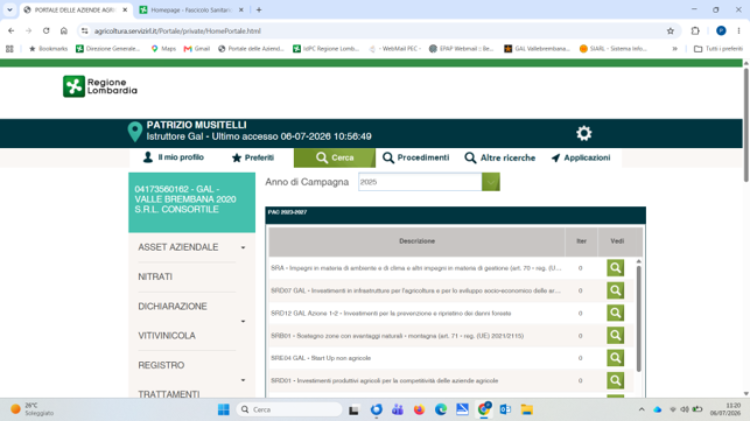This screenshot has width=750, height=421.
Task: Expand the ASSET AZIENDALE menu
Action: [243, 248]
